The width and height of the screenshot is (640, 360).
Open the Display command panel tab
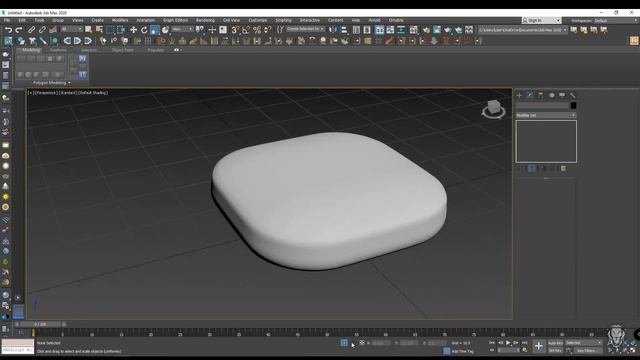coord(562,95)
